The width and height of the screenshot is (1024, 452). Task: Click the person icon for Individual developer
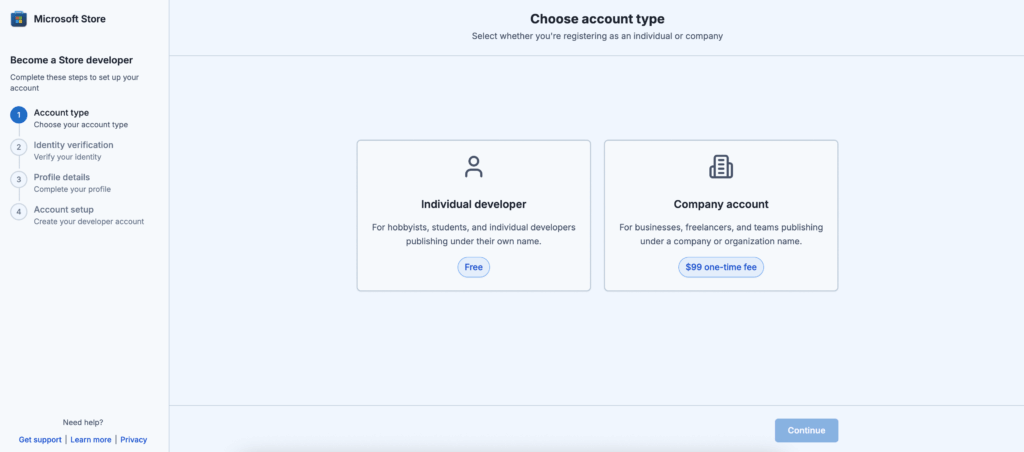tap(473, 167)
